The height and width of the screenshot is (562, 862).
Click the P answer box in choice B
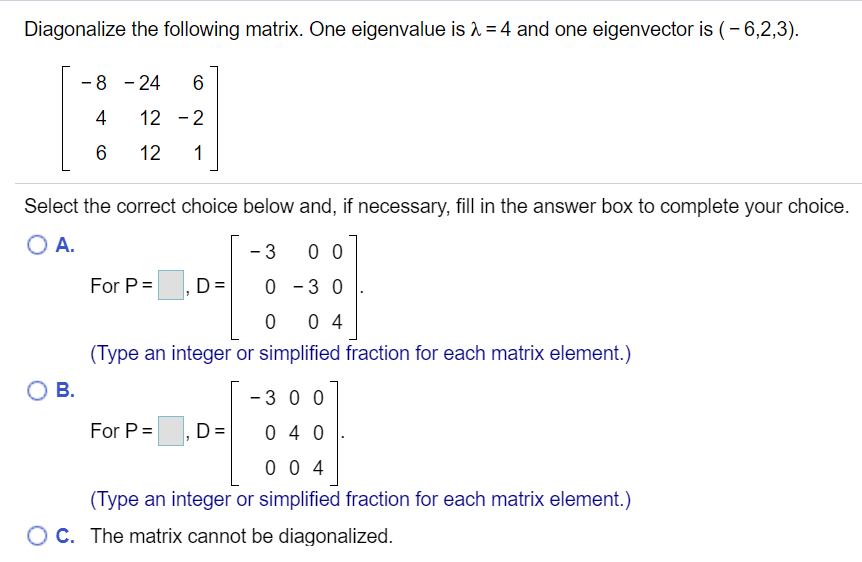[171, 431]
